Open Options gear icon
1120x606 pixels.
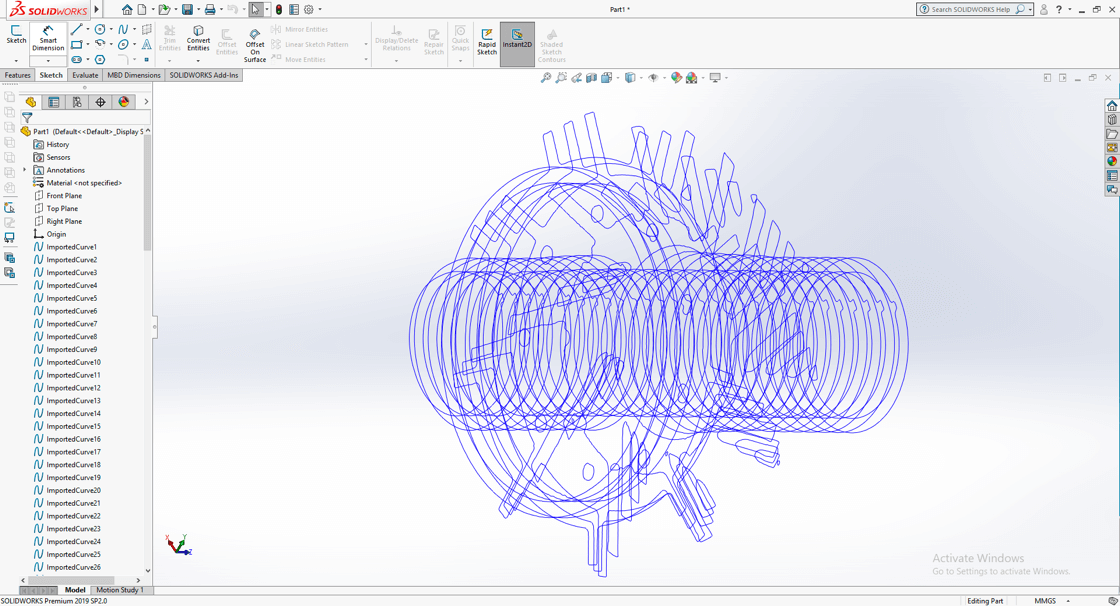(309, 9)
